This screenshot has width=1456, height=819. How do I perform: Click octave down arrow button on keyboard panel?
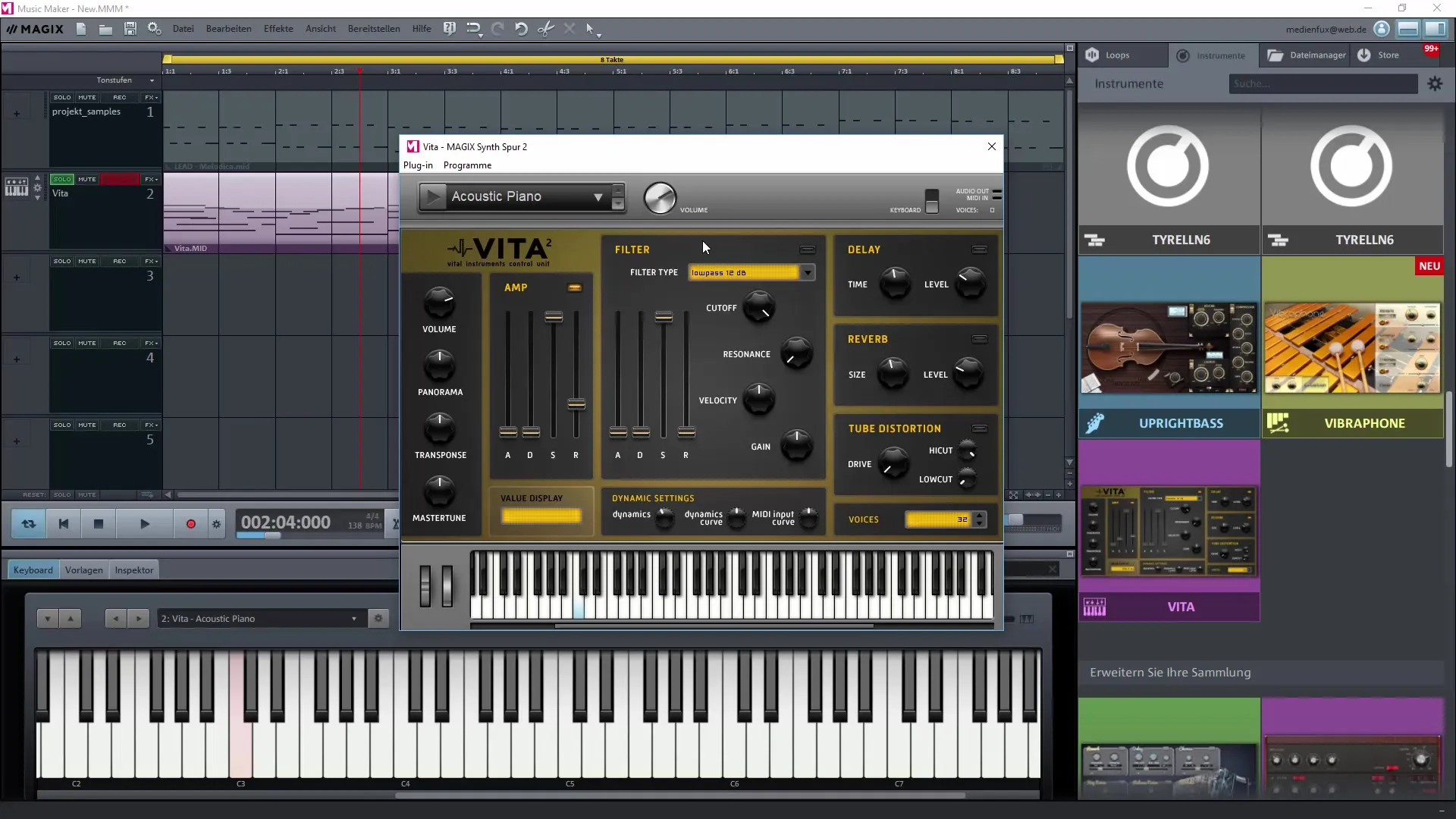click(48, 619)
